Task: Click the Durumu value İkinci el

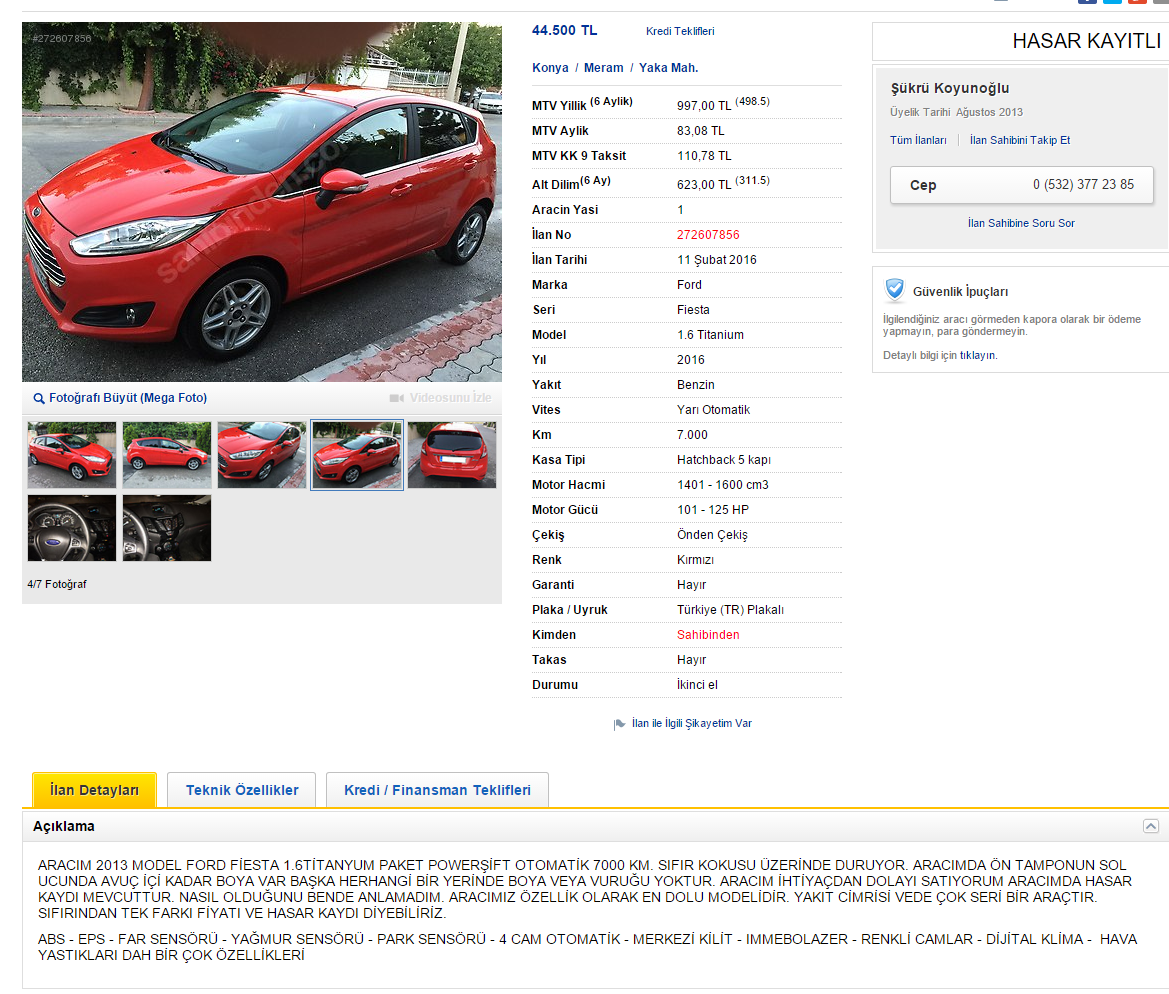Action: 697,685
